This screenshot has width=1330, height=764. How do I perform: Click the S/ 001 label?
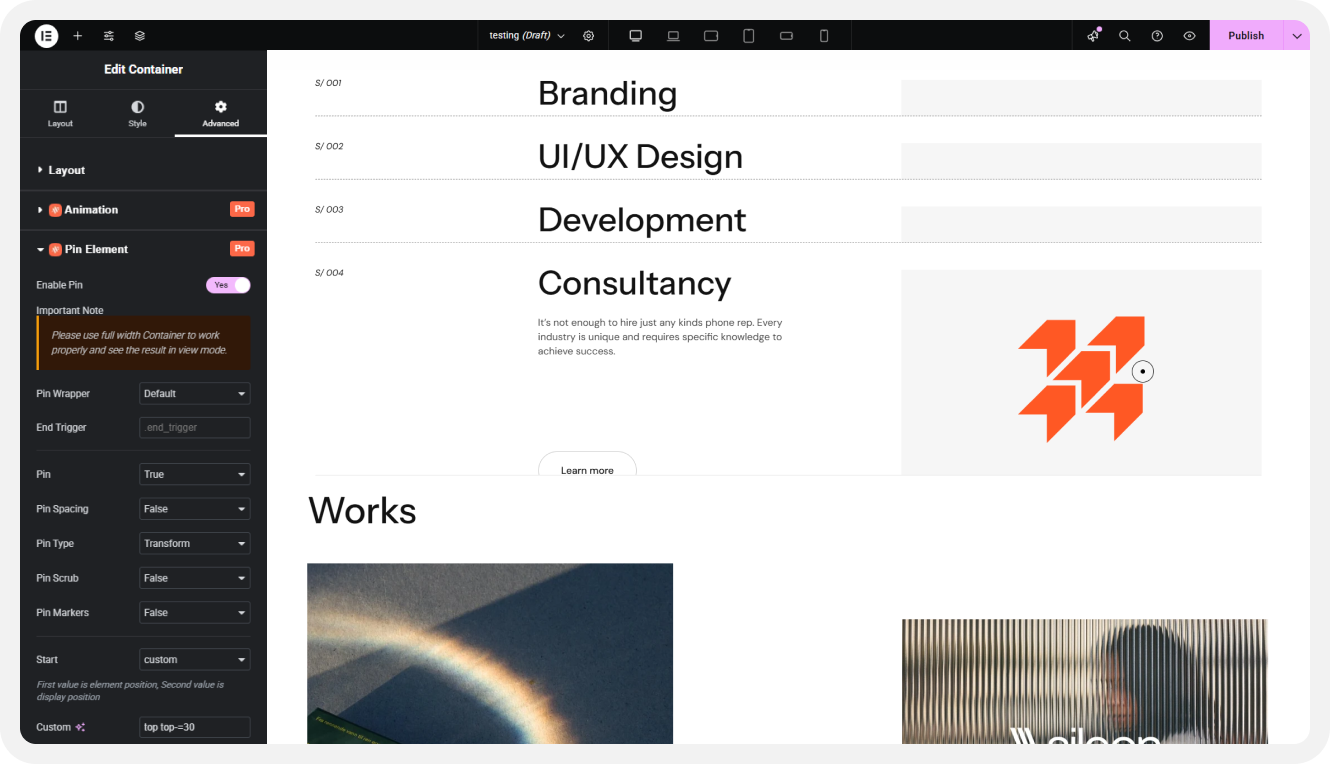coord(328,83)
